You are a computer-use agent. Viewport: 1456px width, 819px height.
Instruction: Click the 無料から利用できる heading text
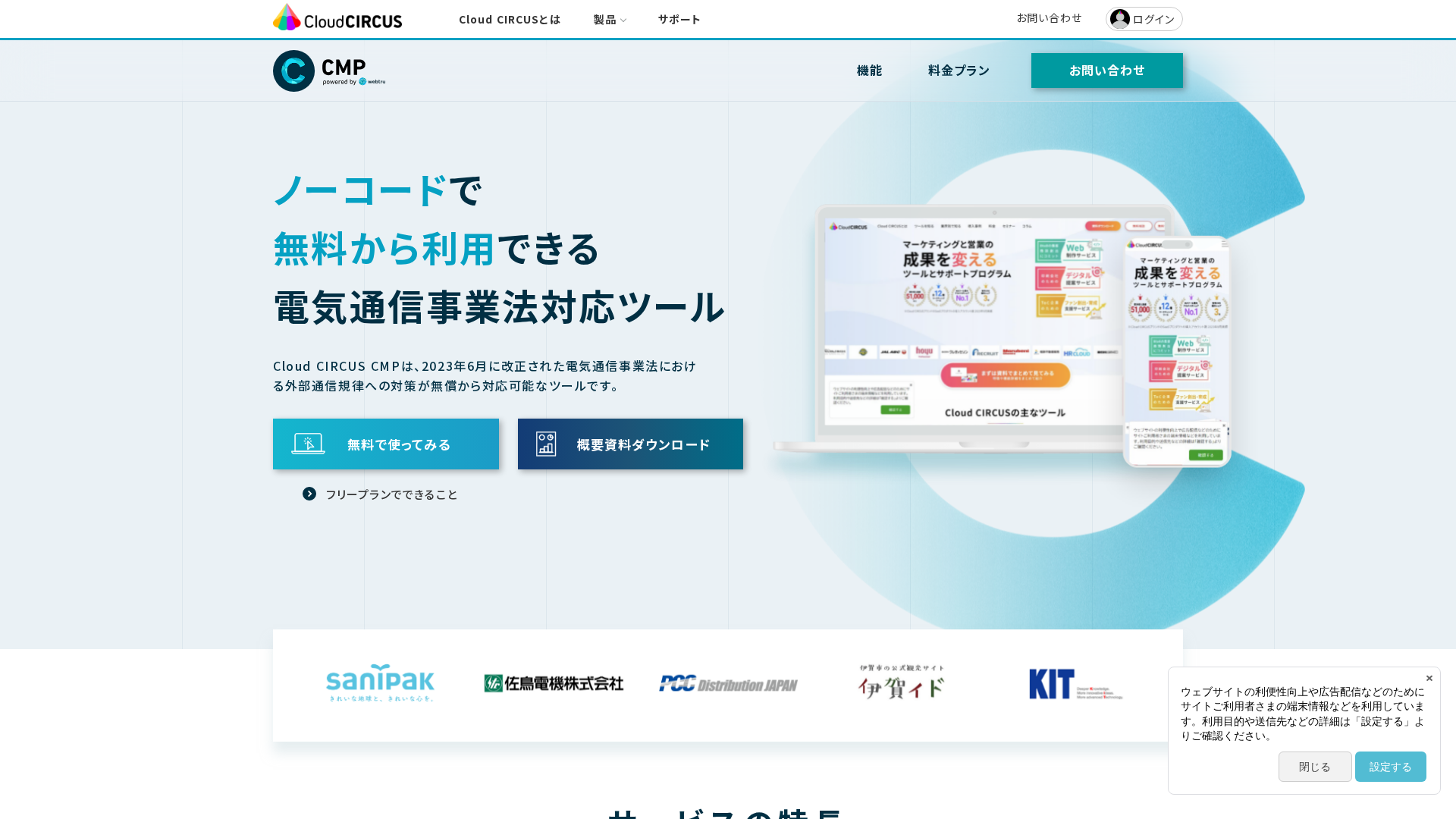437,249
